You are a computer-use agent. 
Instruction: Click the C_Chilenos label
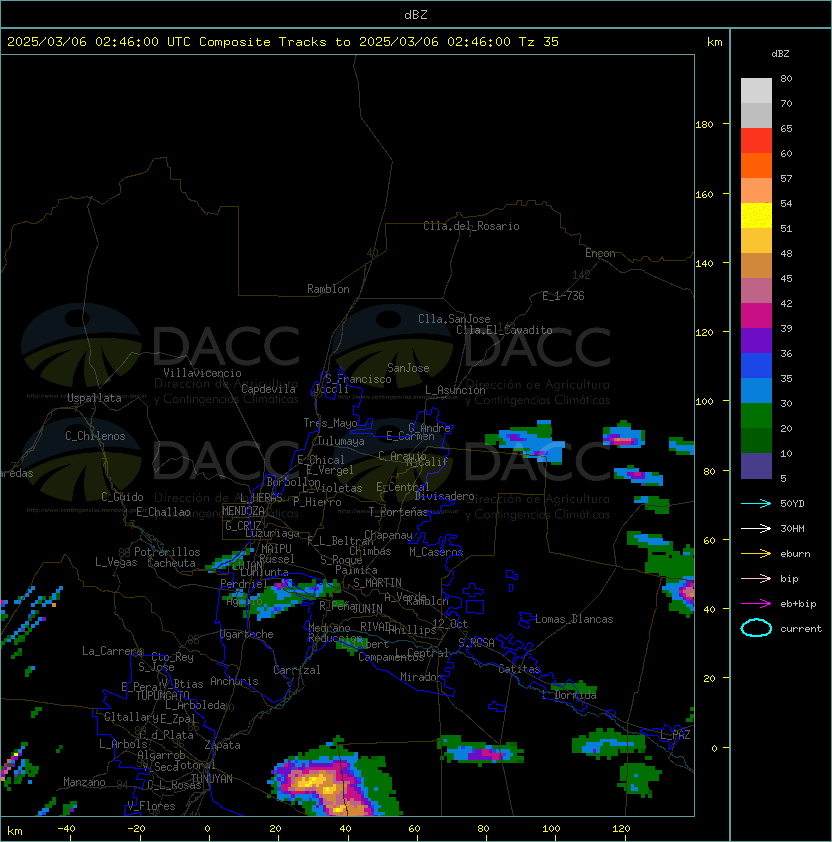(x=95, y=436)
